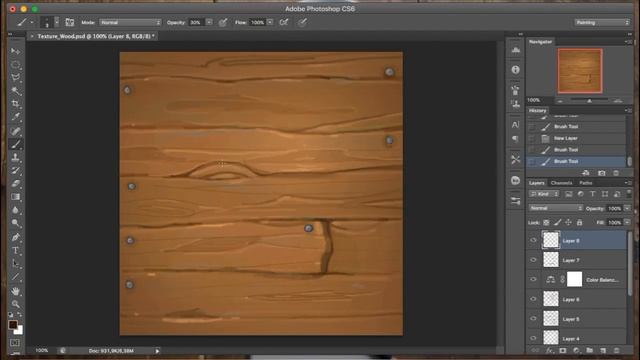Open the Flow slider dropdown

click(270, 22)
